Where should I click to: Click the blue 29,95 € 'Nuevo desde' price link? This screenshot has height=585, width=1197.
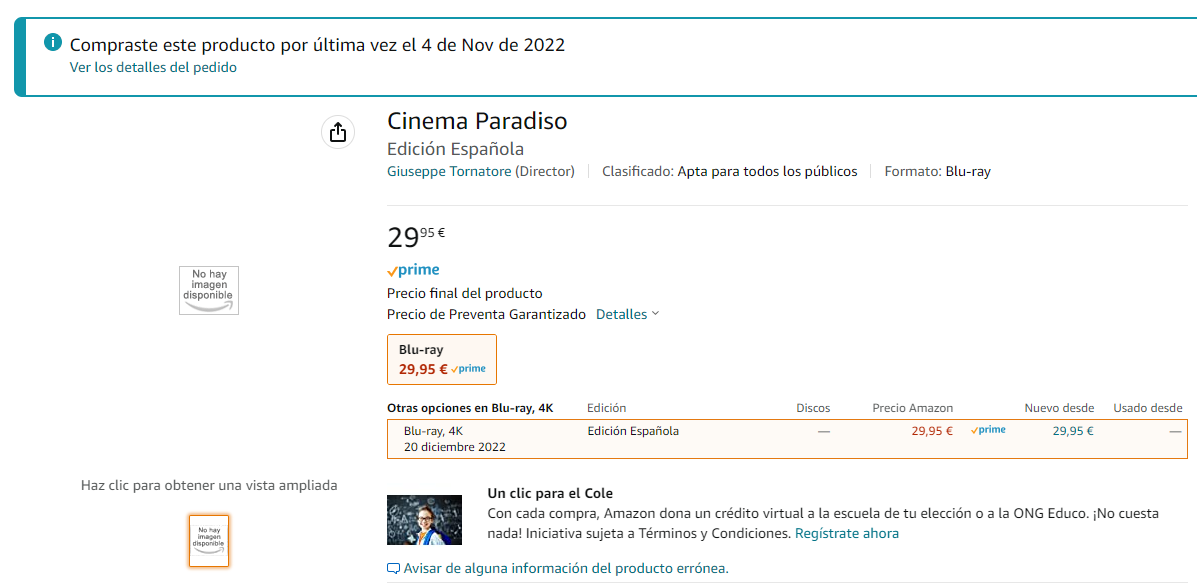click(1073, 431)
